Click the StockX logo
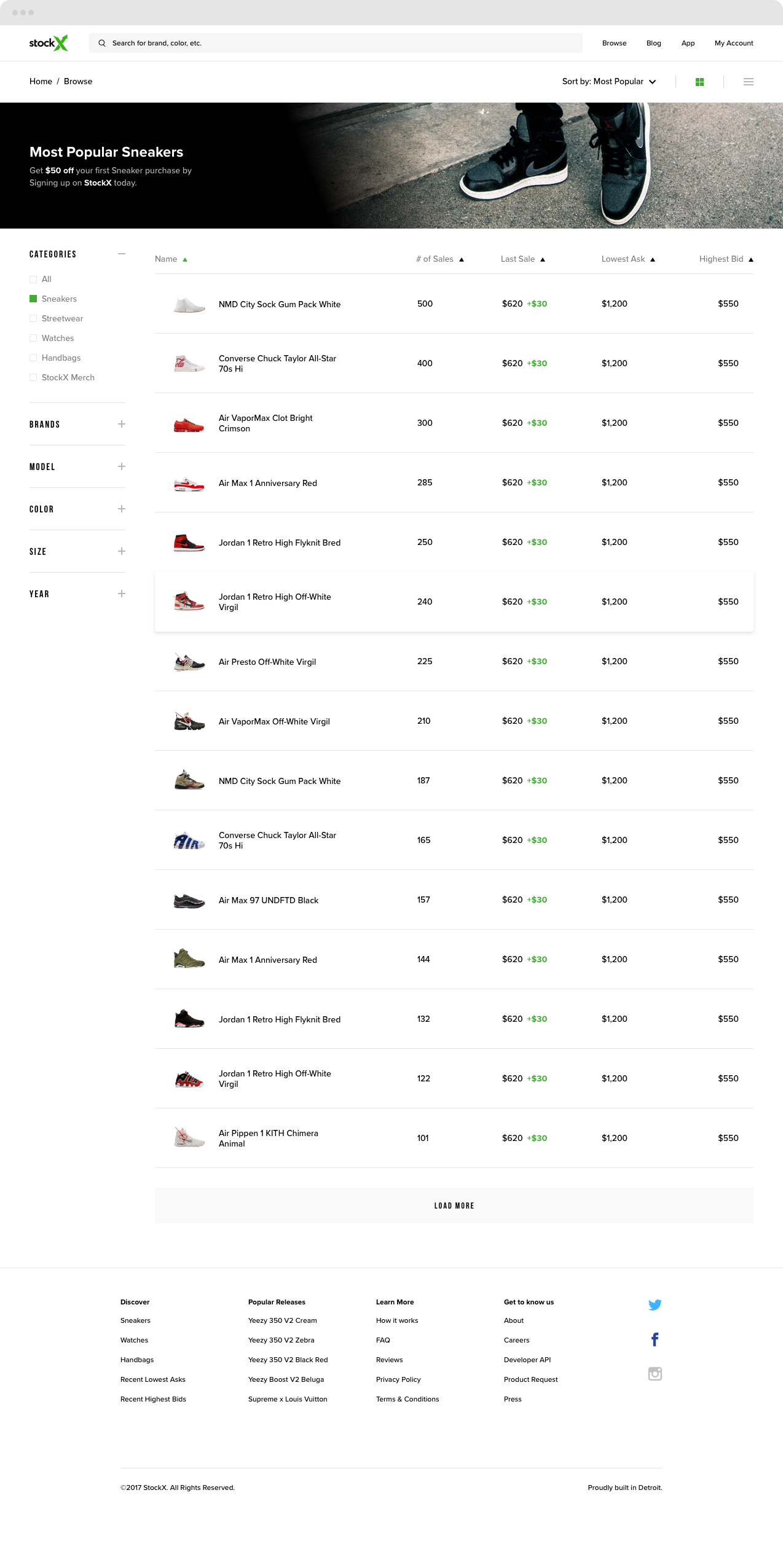Screen dimensions: 783x1568 pos(49,43)
